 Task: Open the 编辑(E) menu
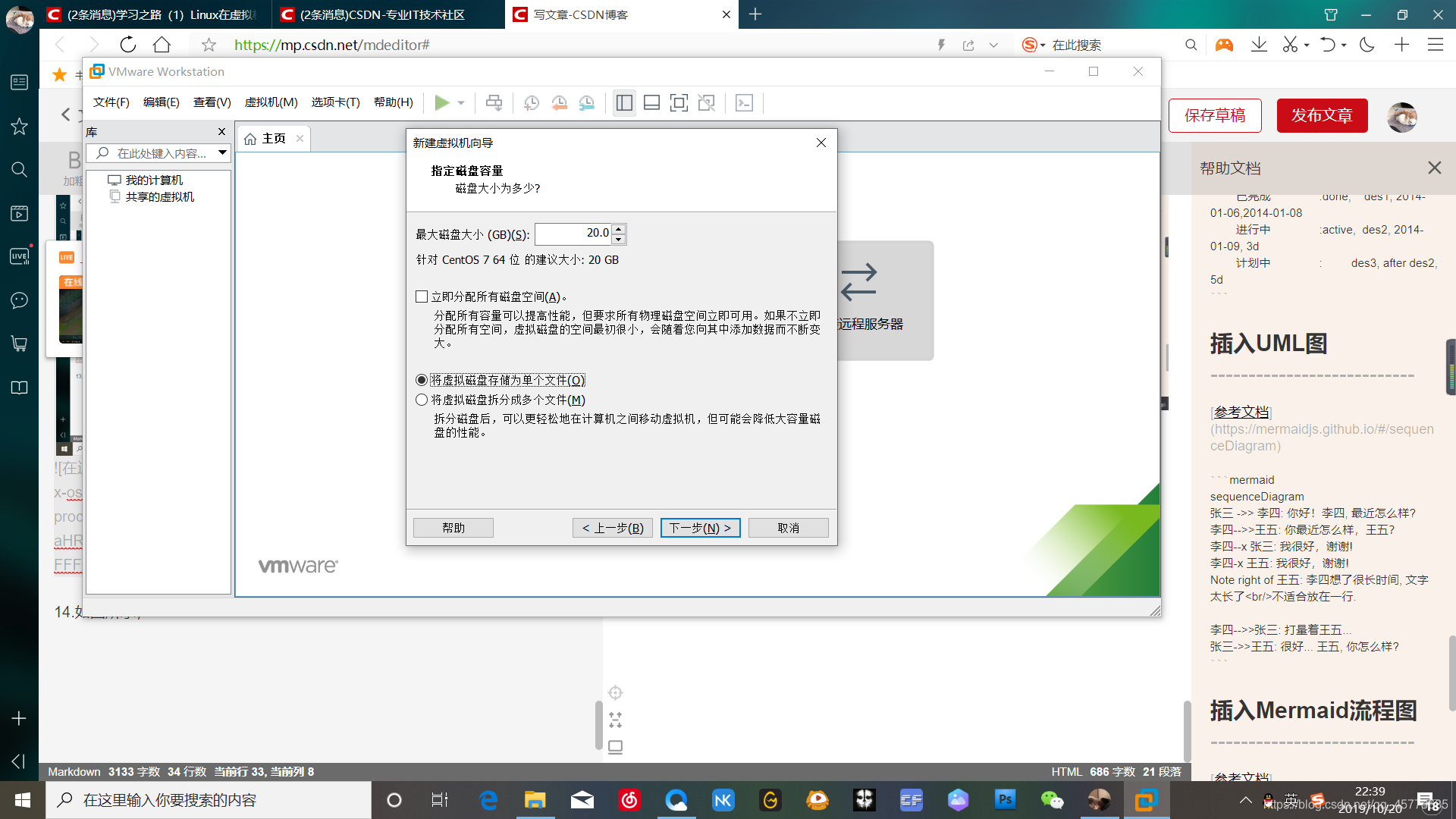coord(161,102)
